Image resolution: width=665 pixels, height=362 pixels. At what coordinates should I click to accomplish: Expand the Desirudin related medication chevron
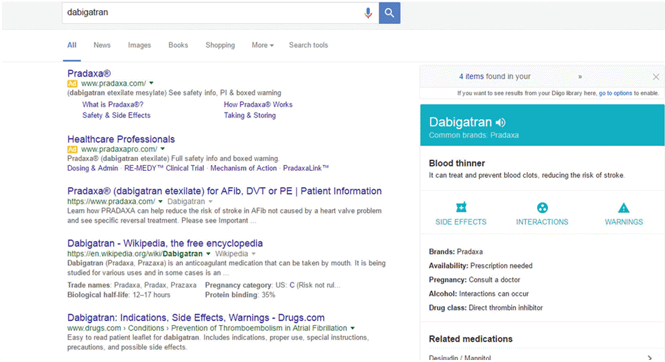[x=649, y=358]
